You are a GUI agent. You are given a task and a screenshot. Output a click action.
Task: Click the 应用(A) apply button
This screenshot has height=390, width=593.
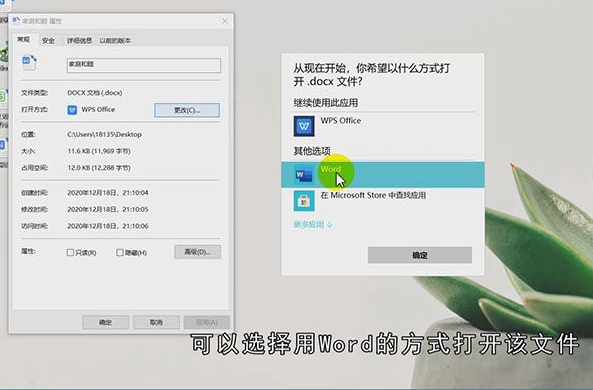207,322
